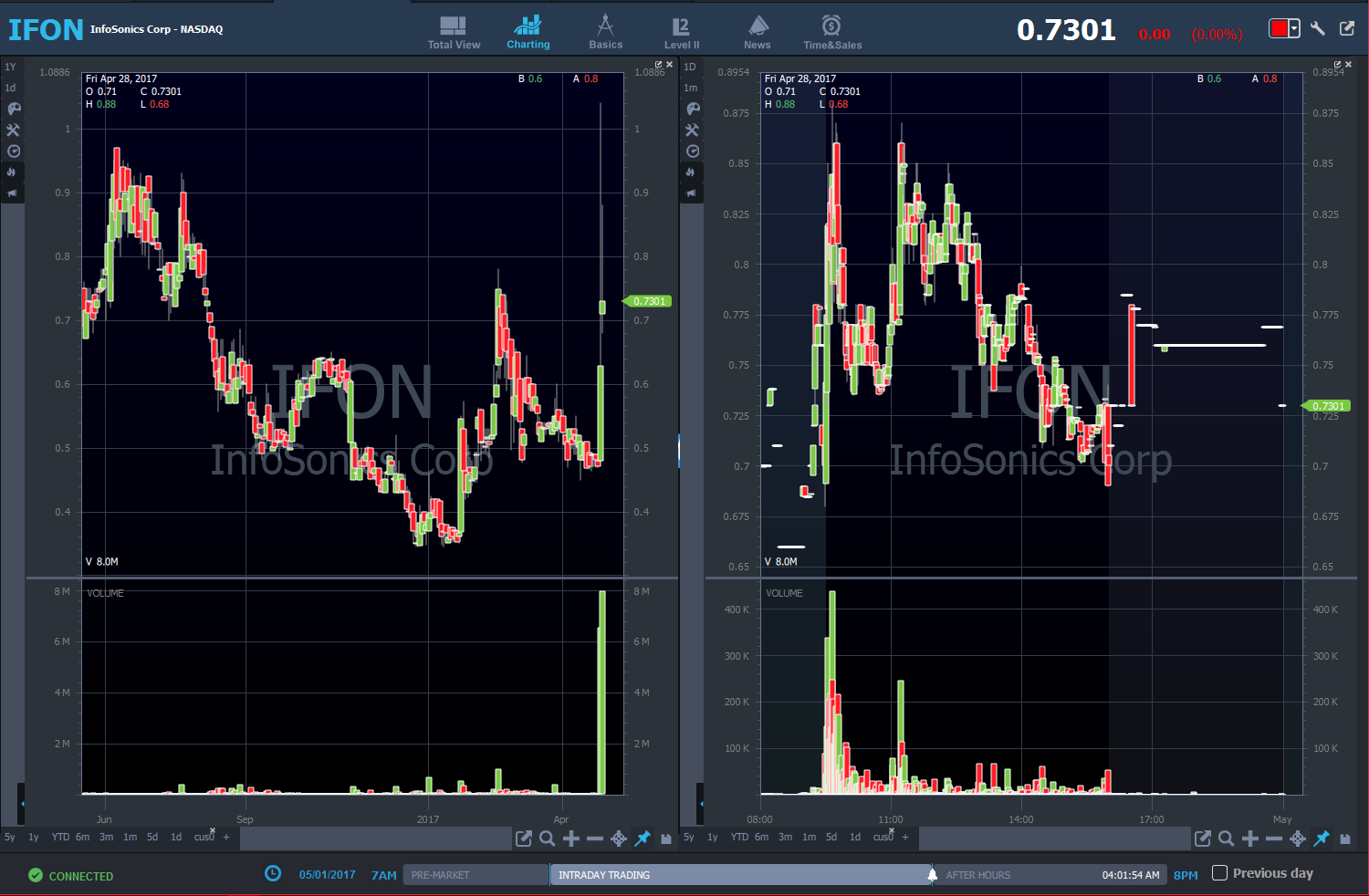1369x896 pixels.
Task: Export right chart with share icon
Action: click(1203, 839)
